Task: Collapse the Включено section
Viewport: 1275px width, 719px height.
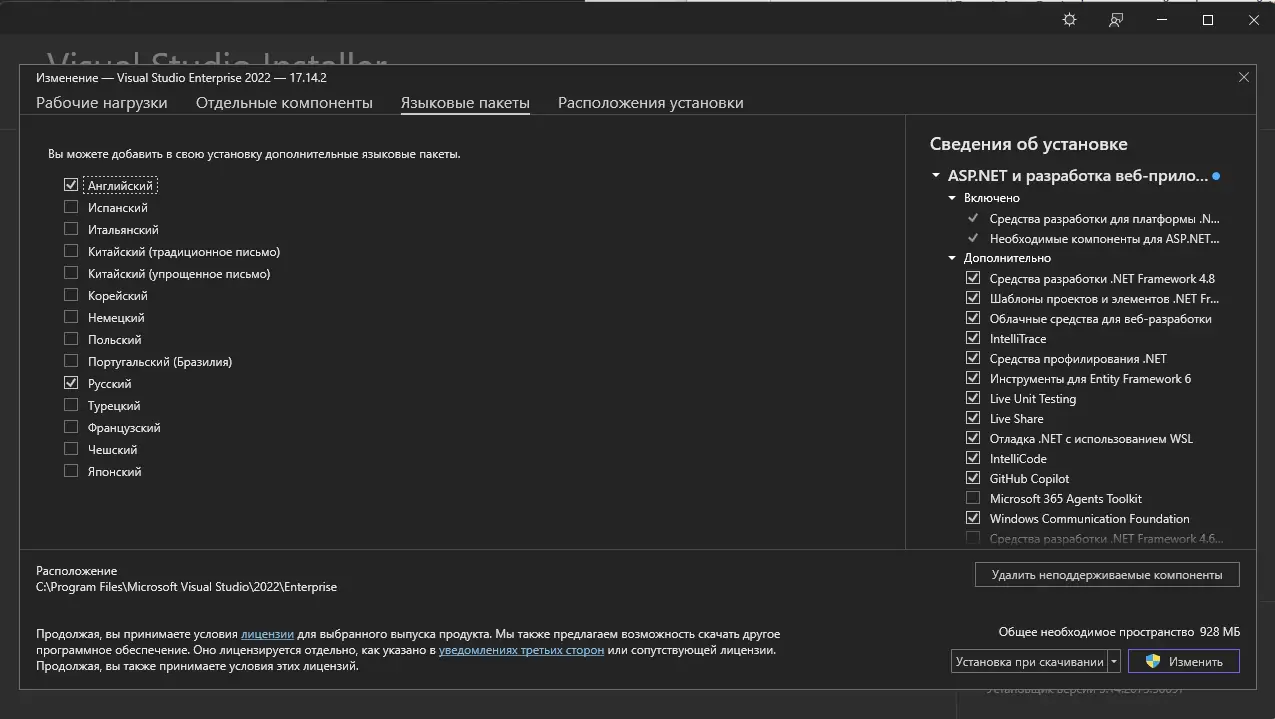Action: tap(952, 198)
